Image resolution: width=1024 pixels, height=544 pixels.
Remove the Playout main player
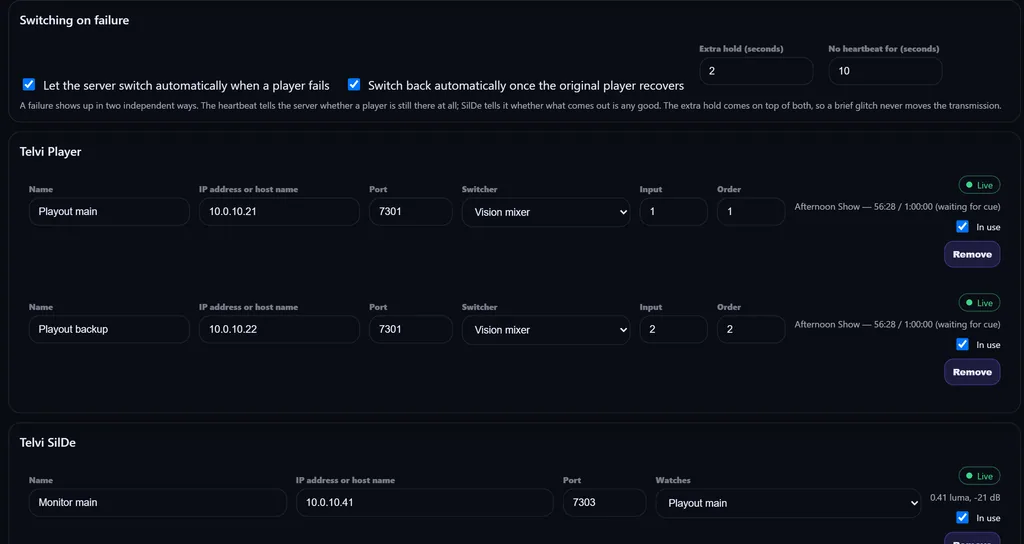click(x=972, y=254)
